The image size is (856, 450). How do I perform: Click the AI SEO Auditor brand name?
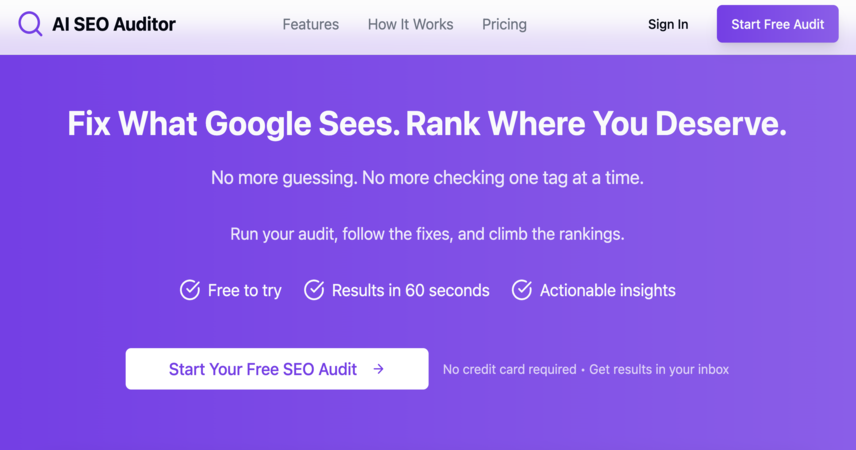click(114, 24)
